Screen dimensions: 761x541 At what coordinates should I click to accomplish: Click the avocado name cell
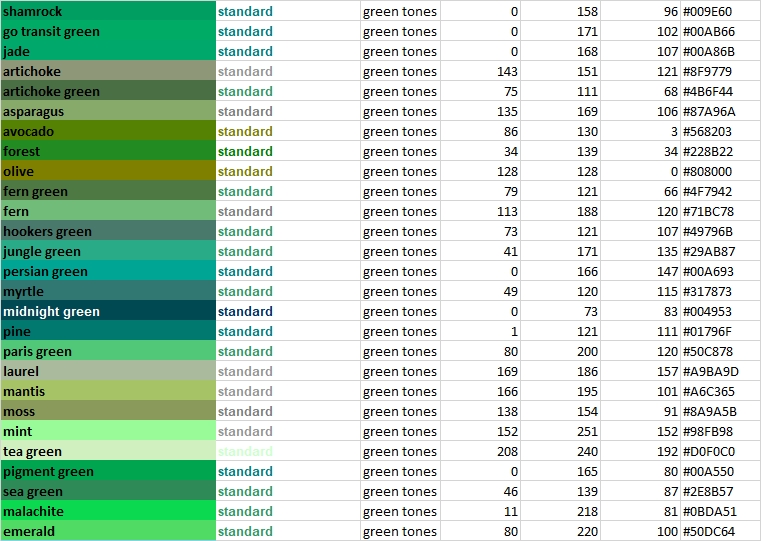[108, 131]
